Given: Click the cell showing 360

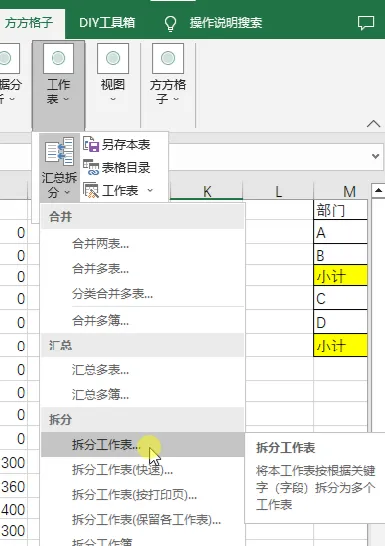Looking at the screenshot, I should point(14,486).
